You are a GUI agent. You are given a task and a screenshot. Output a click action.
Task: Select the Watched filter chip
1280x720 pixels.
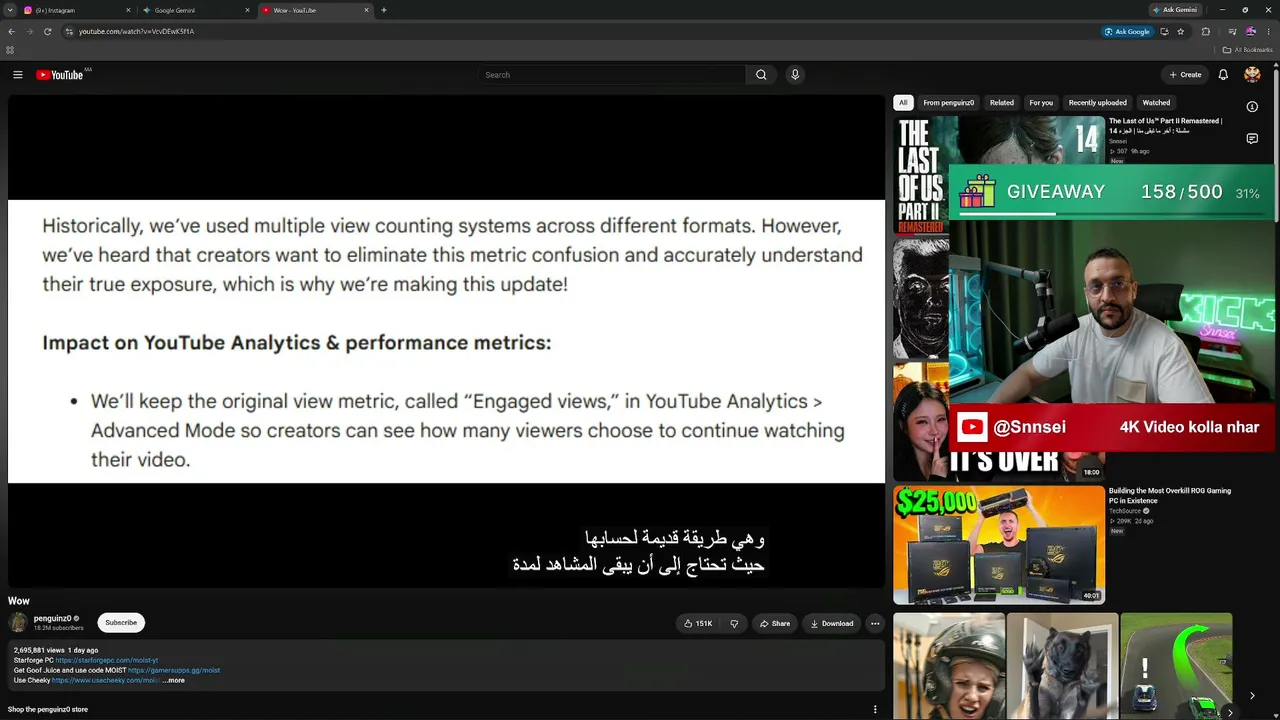click(1156, 102)
